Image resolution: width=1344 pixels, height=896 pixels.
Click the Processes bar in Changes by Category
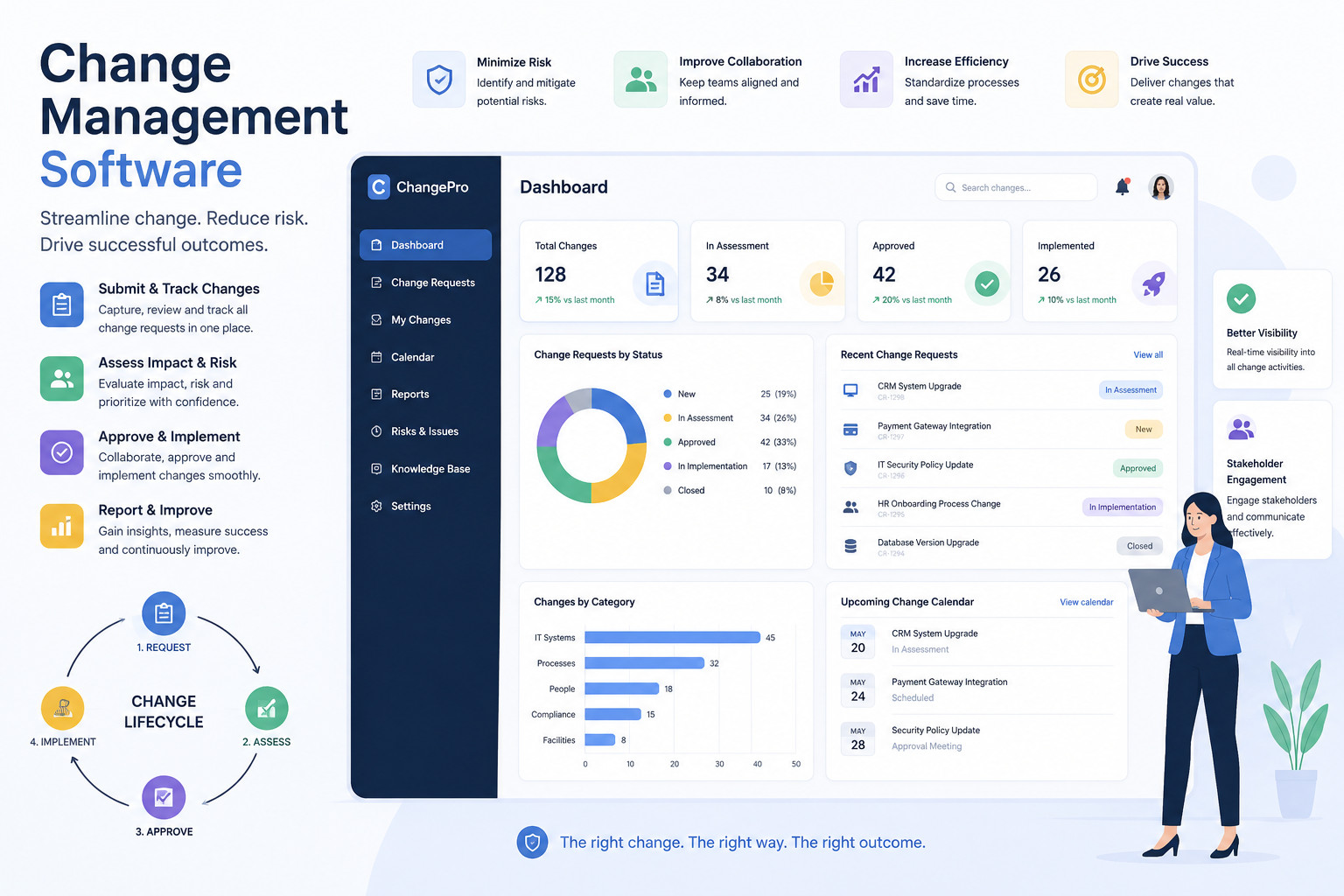click(644, 663)
